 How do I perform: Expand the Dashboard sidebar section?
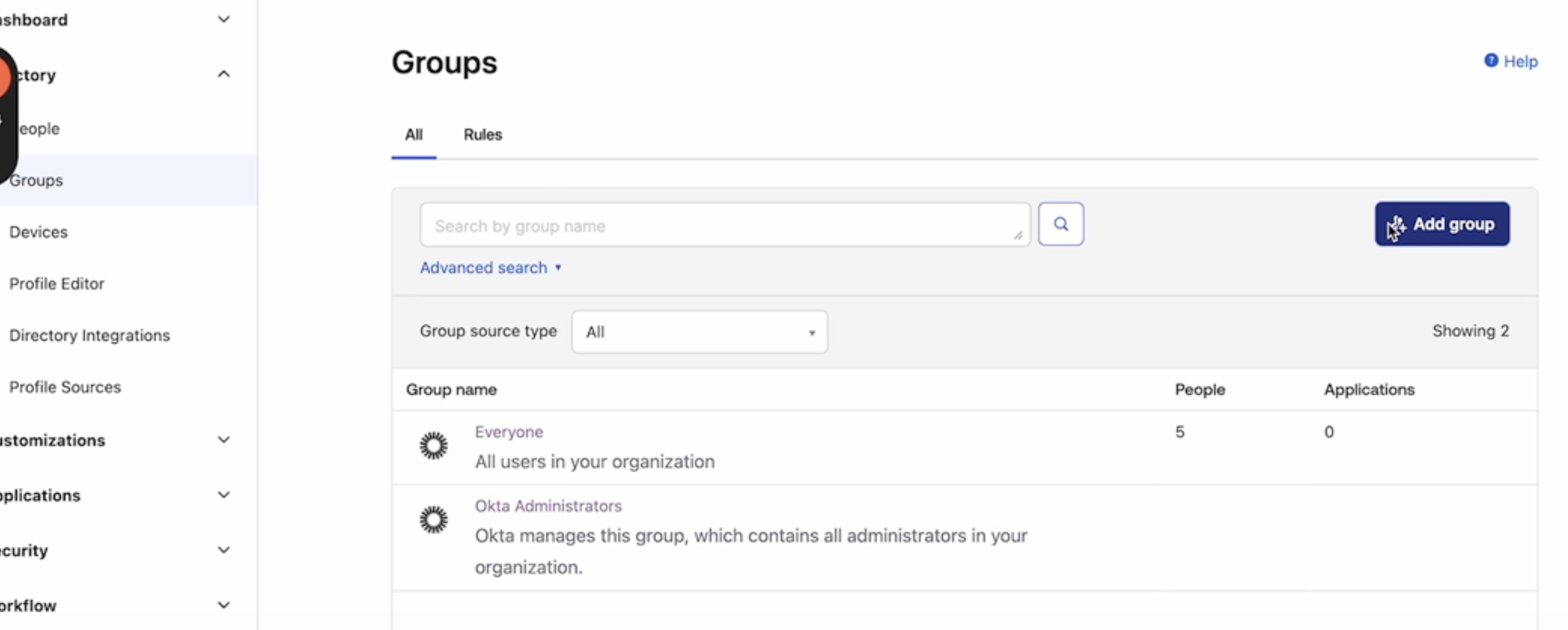[224, 20]
